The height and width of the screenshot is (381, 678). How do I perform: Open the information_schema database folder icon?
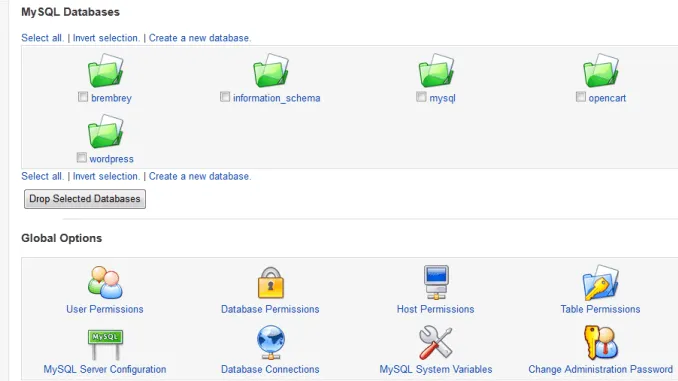[x=271, y=70]
